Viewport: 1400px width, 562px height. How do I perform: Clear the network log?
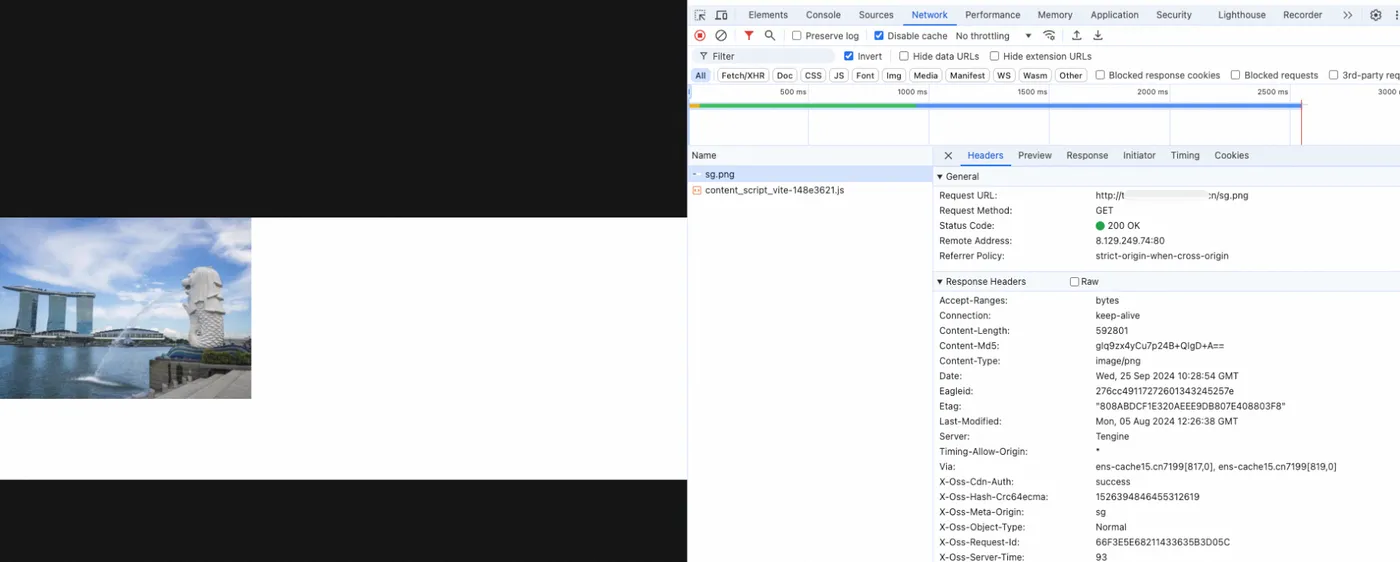coord(721,36)
